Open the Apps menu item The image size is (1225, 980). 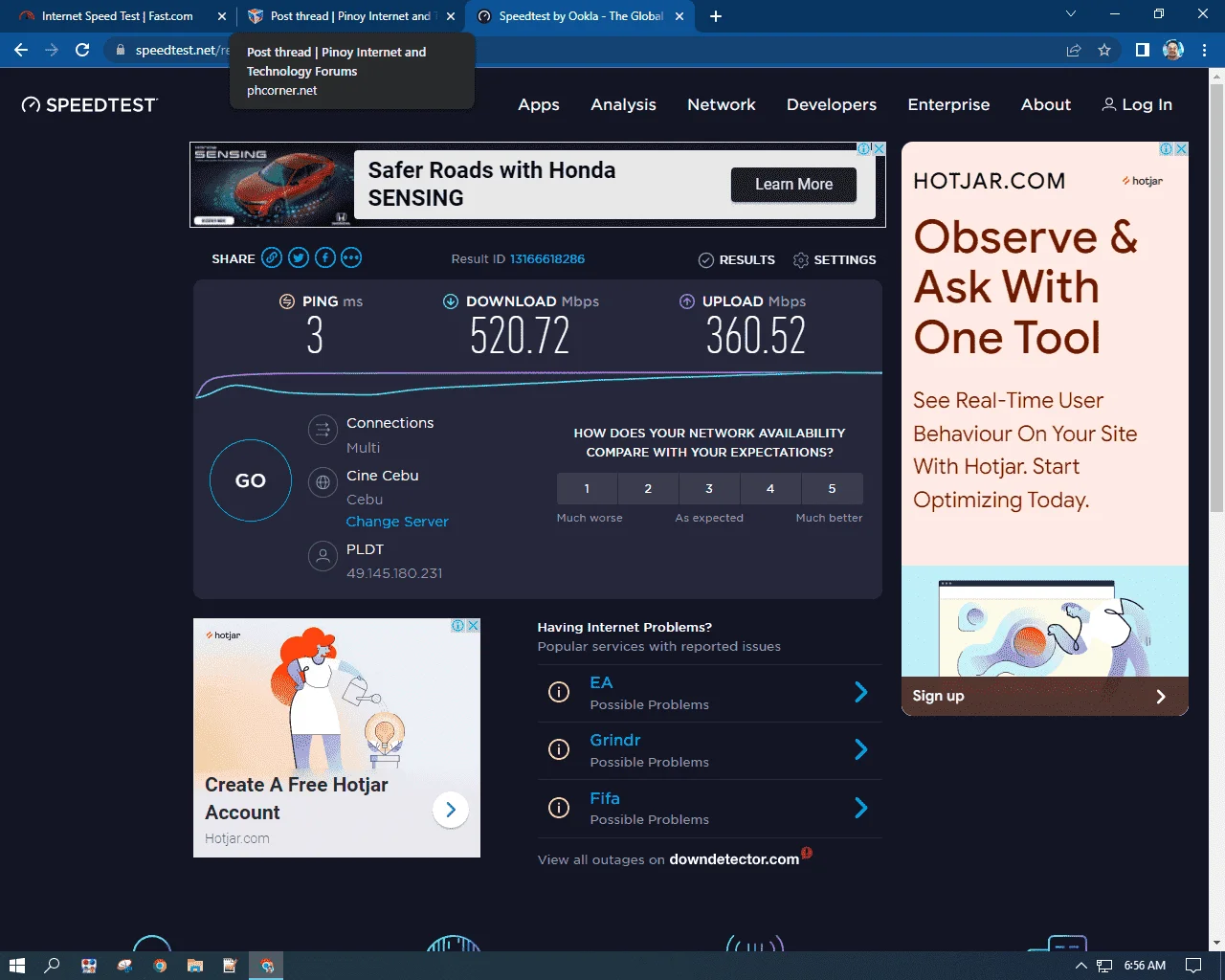[x=539, y=104]
